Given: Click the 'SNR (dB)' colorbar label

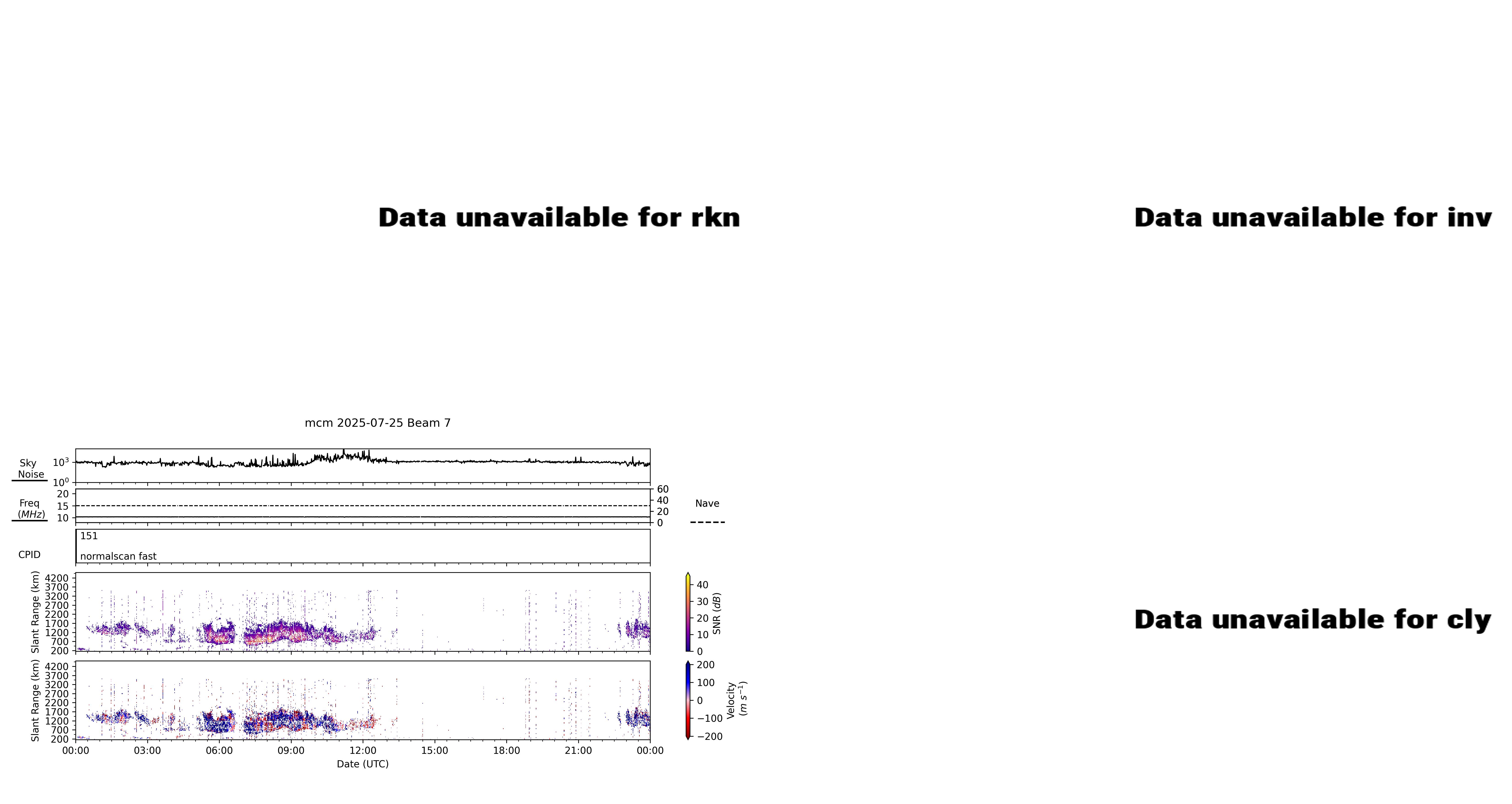Looking at the screenshot, I should 717,613.
